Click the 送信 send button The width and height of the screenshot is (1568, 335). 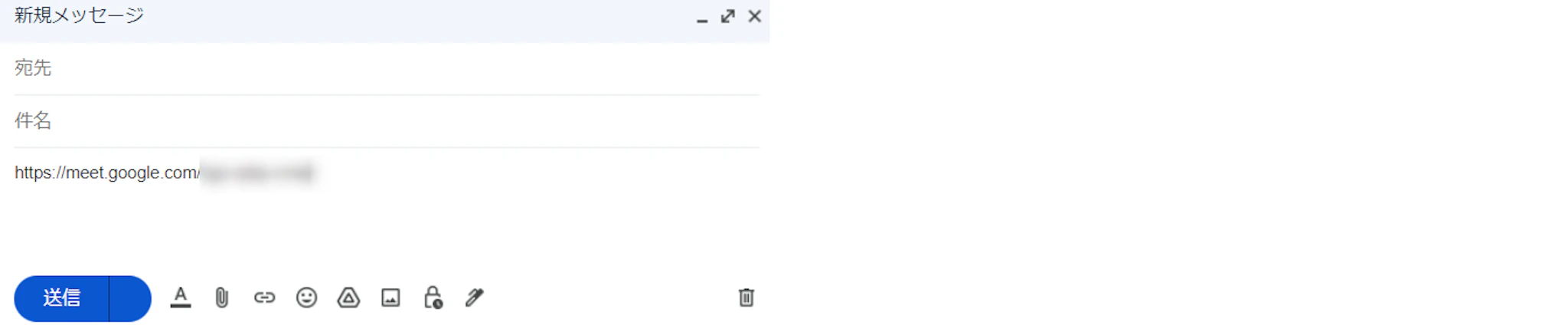click(61, 298)
